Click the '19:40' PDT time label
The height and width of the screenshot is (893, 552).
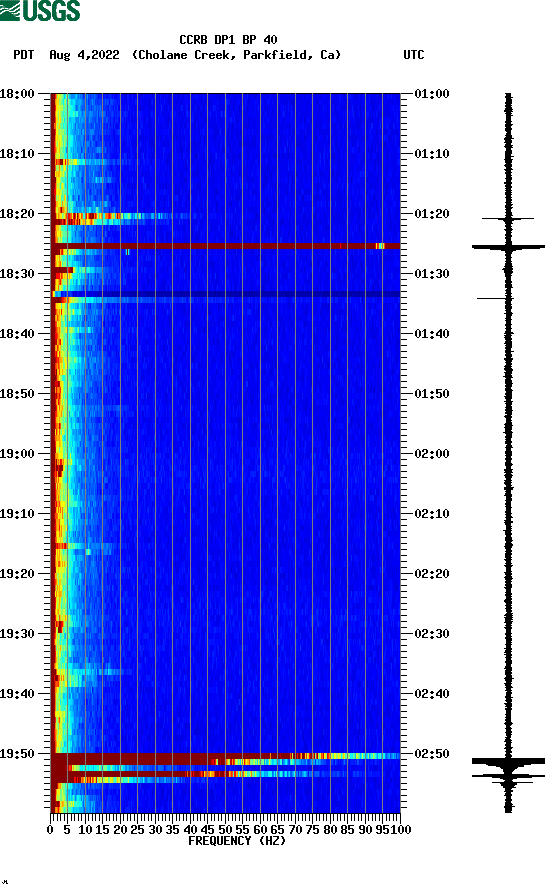[17, 694]
